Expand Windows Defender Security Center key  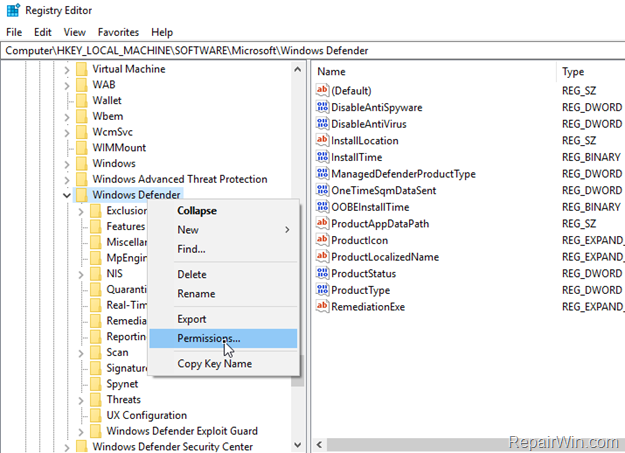point(67,448)
